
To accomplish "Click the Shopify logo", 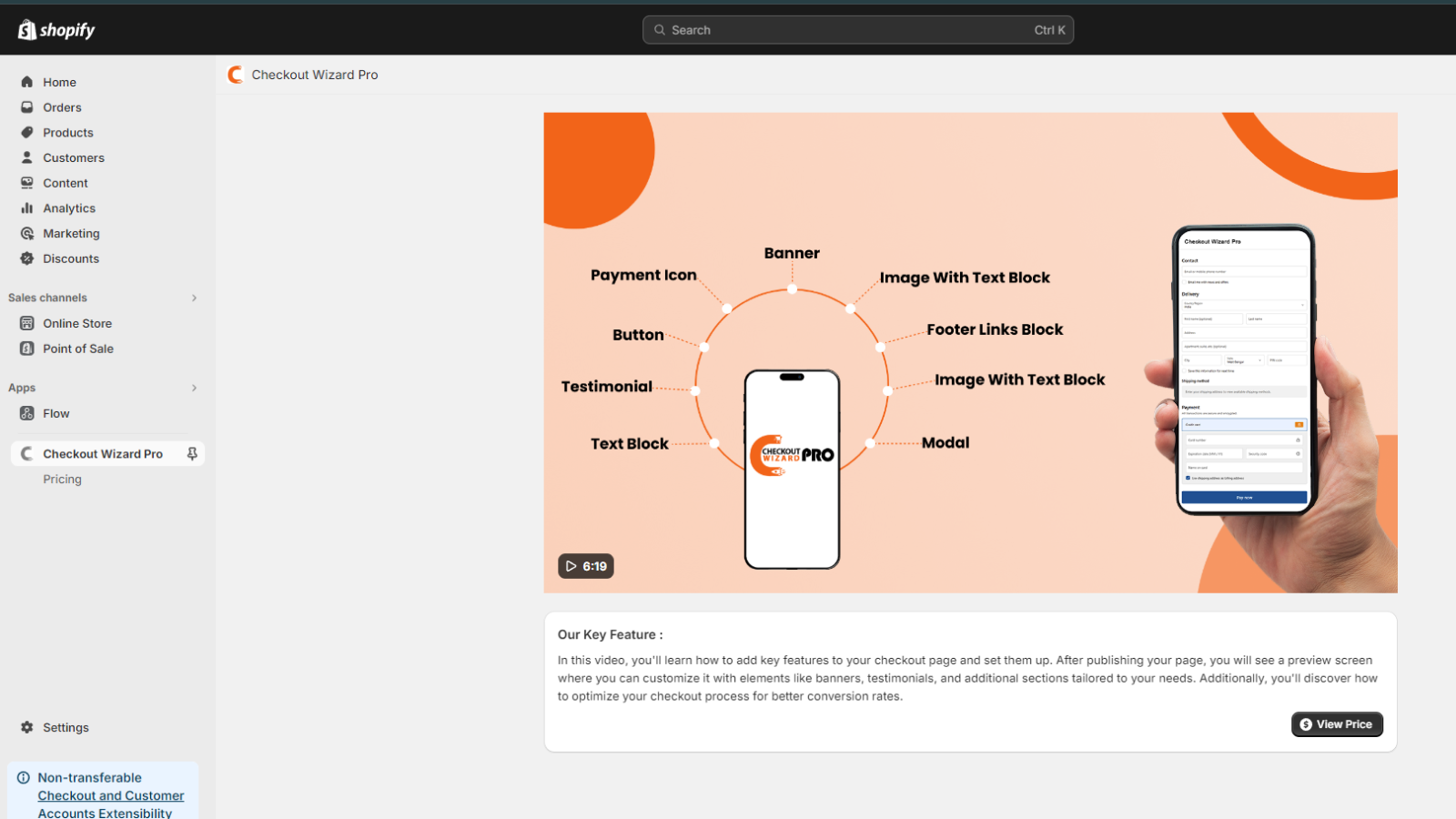I will click(x=56, y=30).
